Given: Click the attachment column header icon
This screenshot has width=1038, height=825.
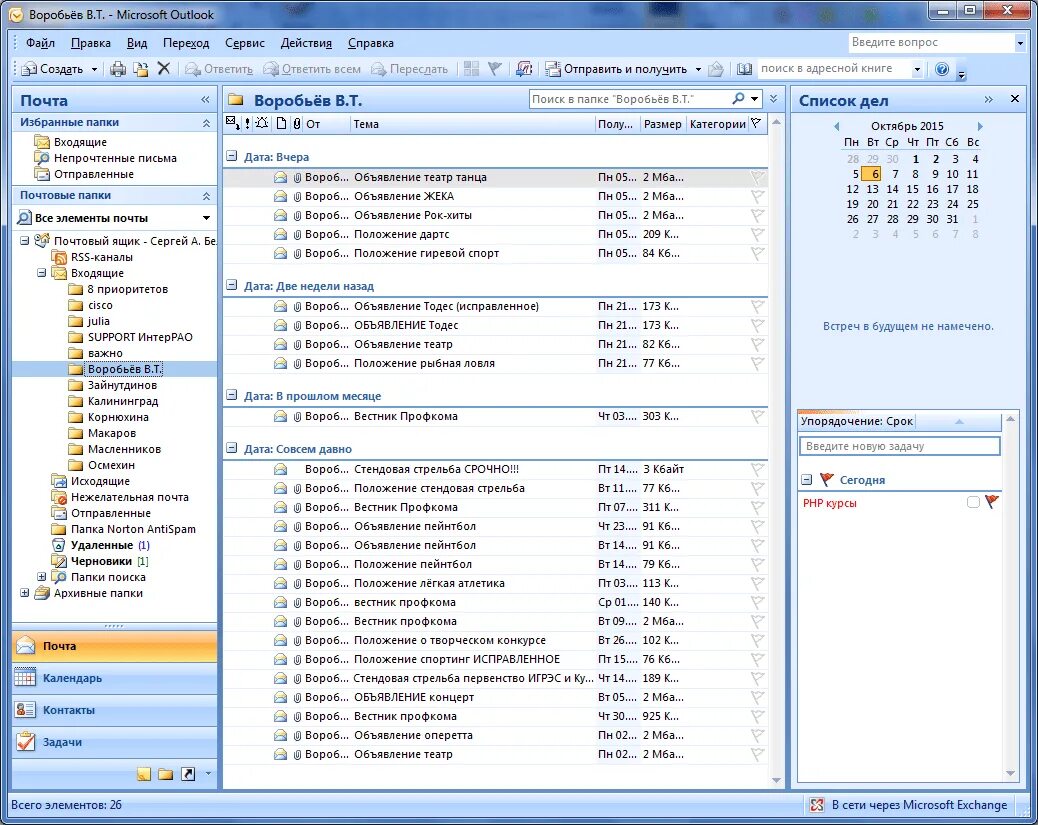Looking at the screenshot, I should point(297,123).
